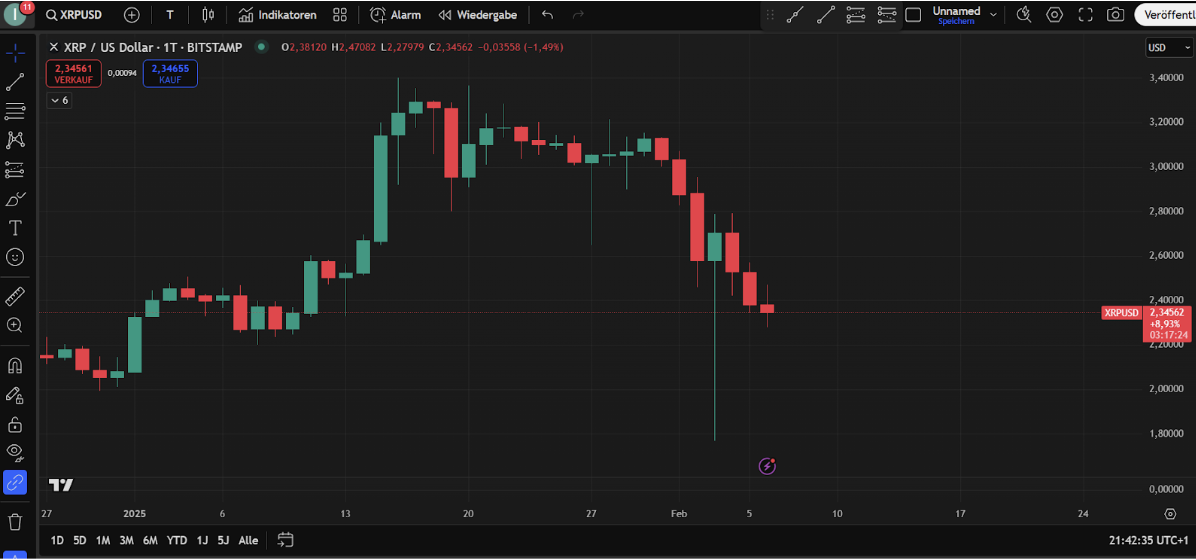Screen dimensions: 1196x560
Task: Select the ruler measure tool
Action: click(x=15, y=297)
